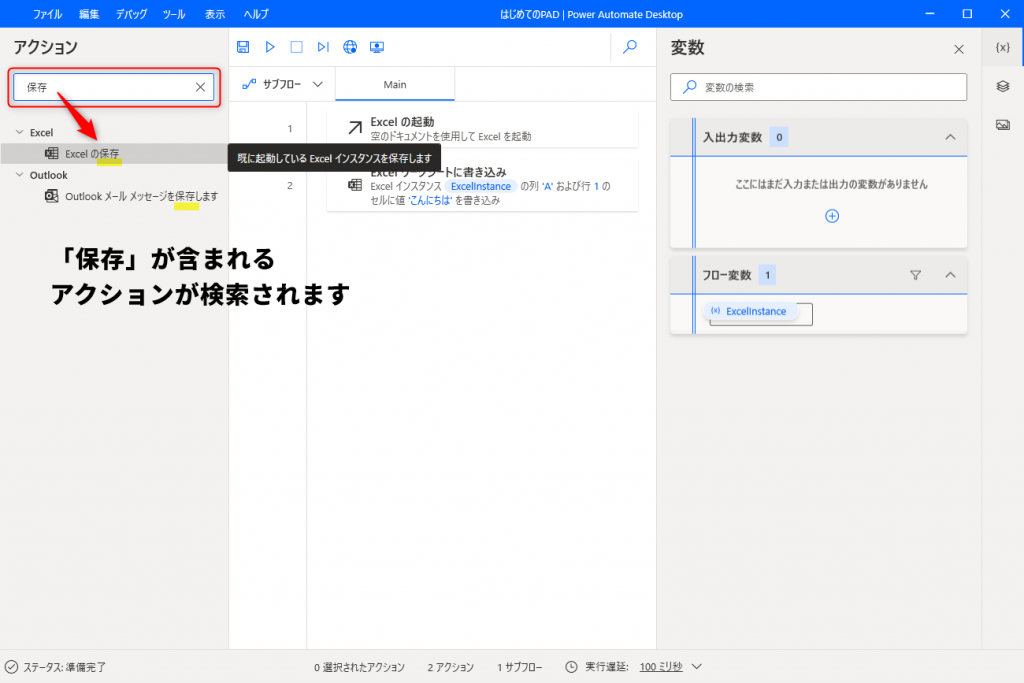
Task: Maximize the Power Automate Desktop window
Action: point(967,14)
